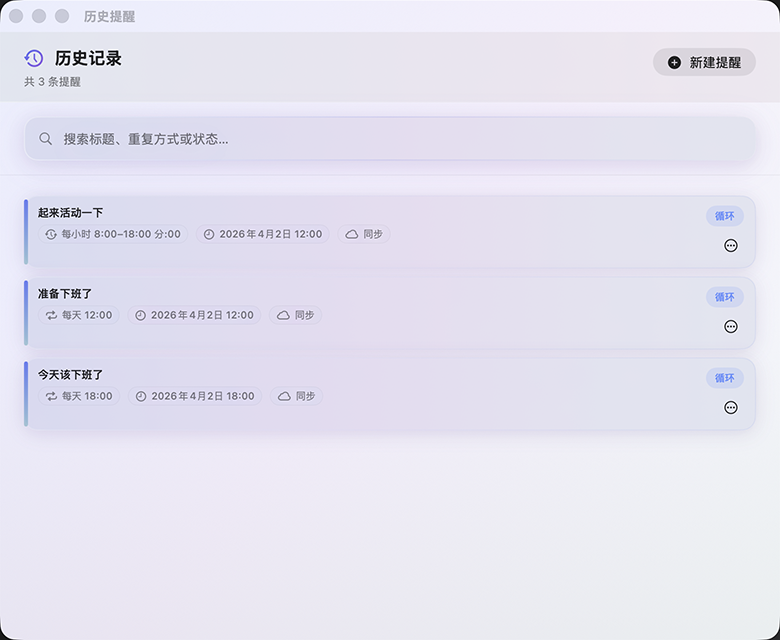
Task: Click the history clock icon beside 历史记录
Action: point(34,59)
